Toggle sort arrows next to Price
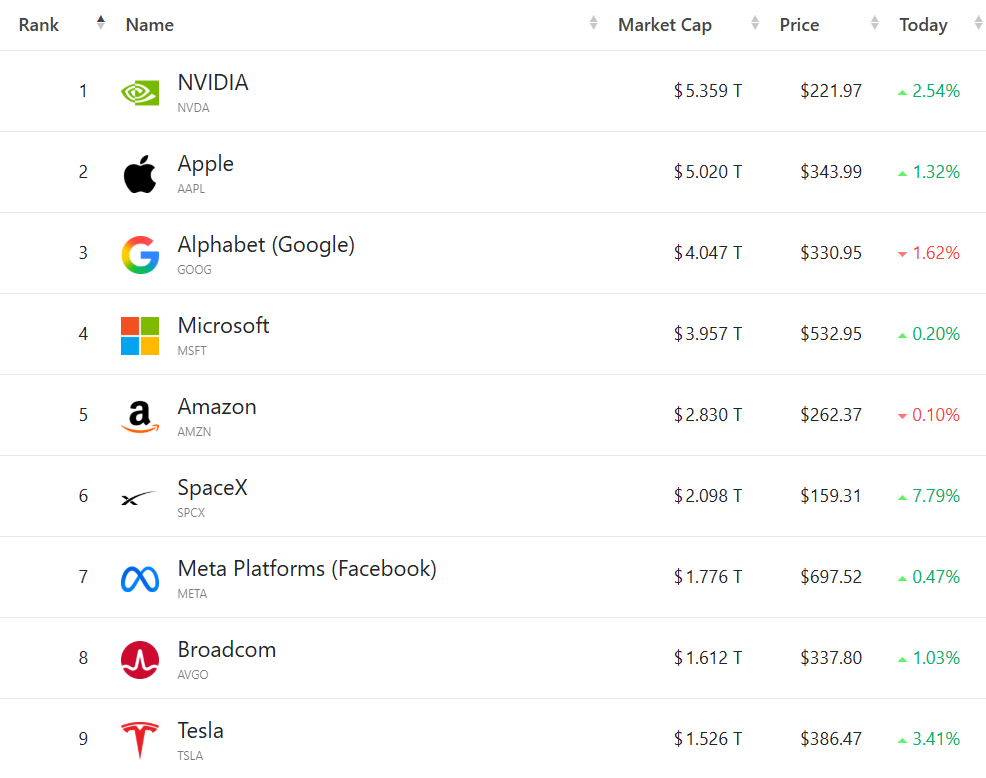 (874, 23)
